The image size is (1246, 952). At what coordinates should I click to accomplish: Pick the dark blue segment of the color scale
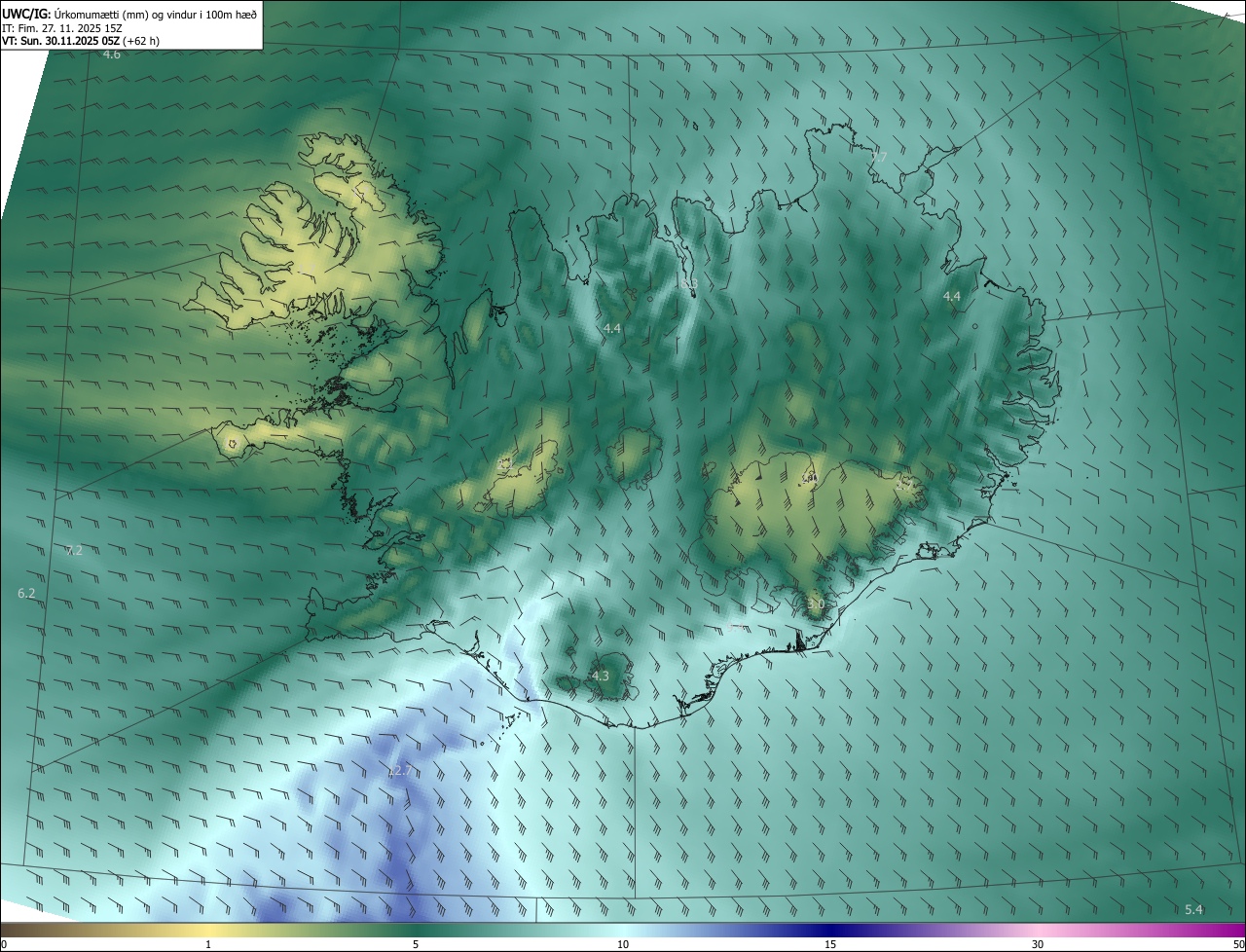pos(830,930)
